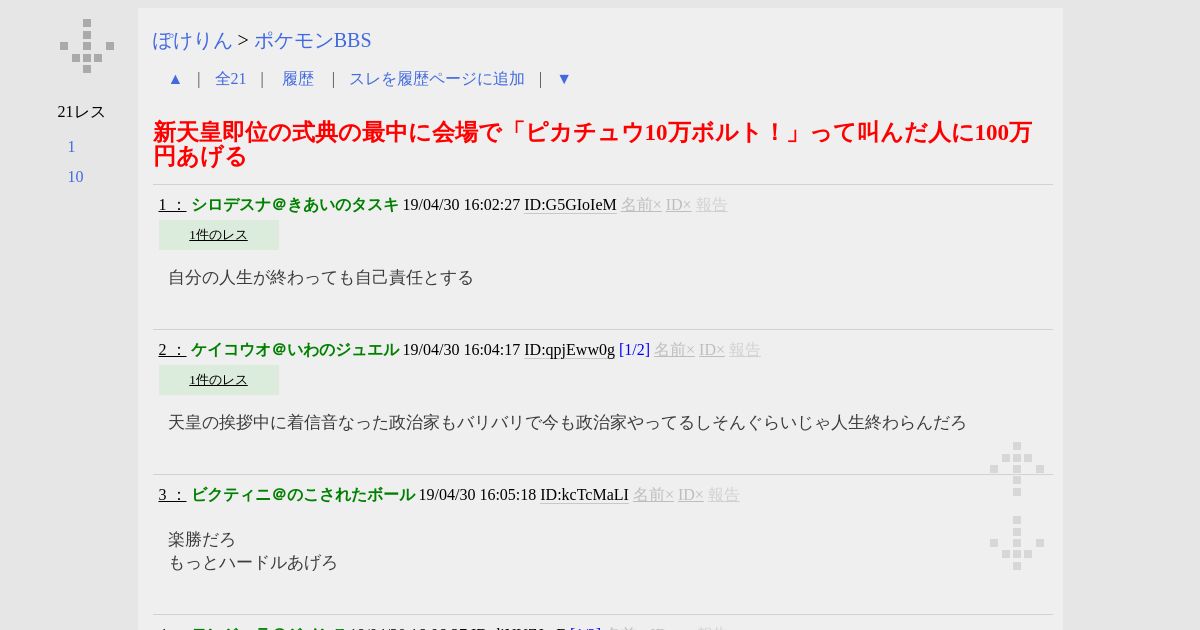Click ID× on post 2
The width and height of the screenshot is (1200, 630).
(712, 350)
